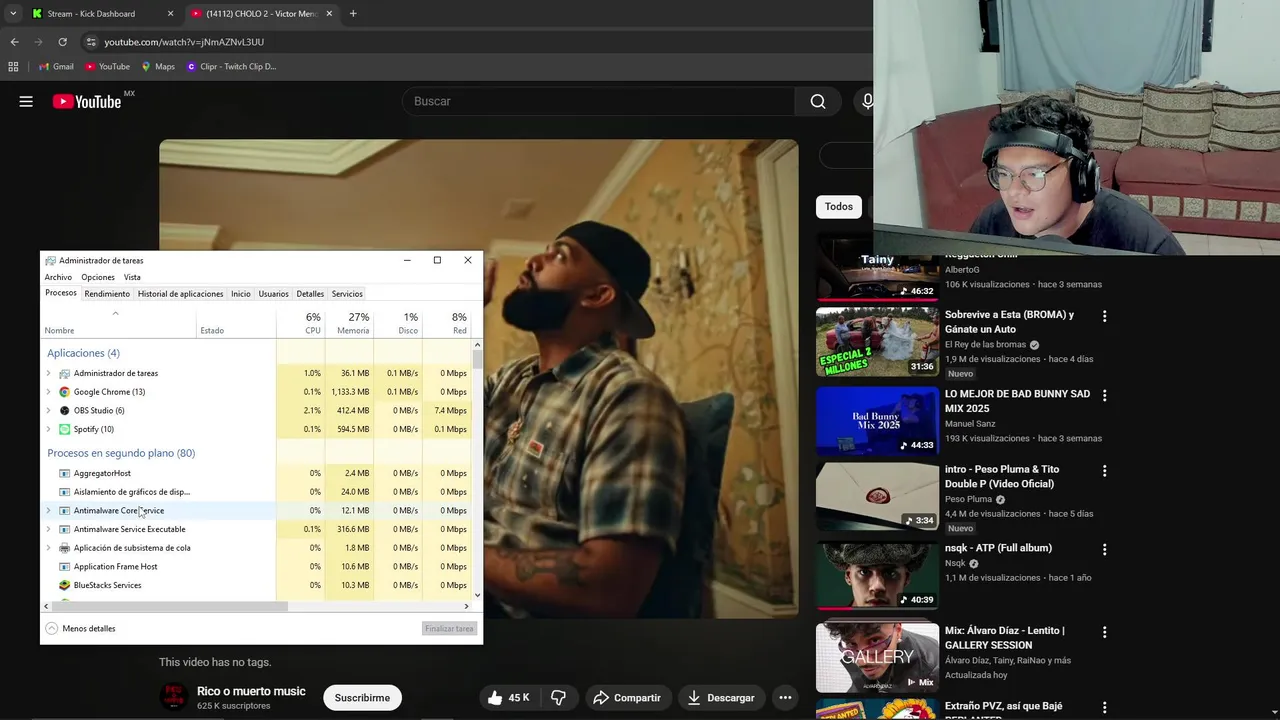The height and width of the screenshot is (720, 1280).
Task: Open the Chrome apps grid in bookmarks bar
Action: (x=13, y=67)
